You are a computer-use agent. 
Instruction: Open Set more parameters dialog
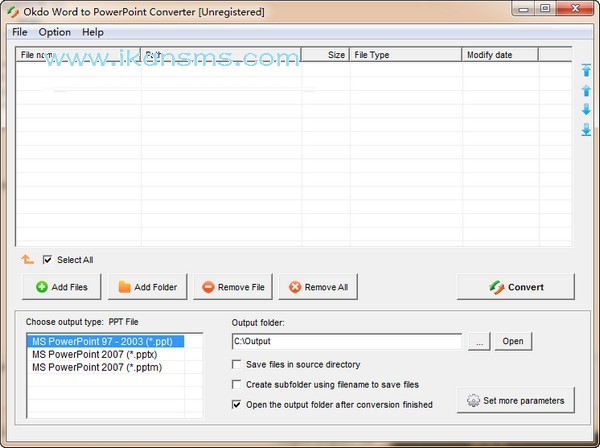click(516, 400)
